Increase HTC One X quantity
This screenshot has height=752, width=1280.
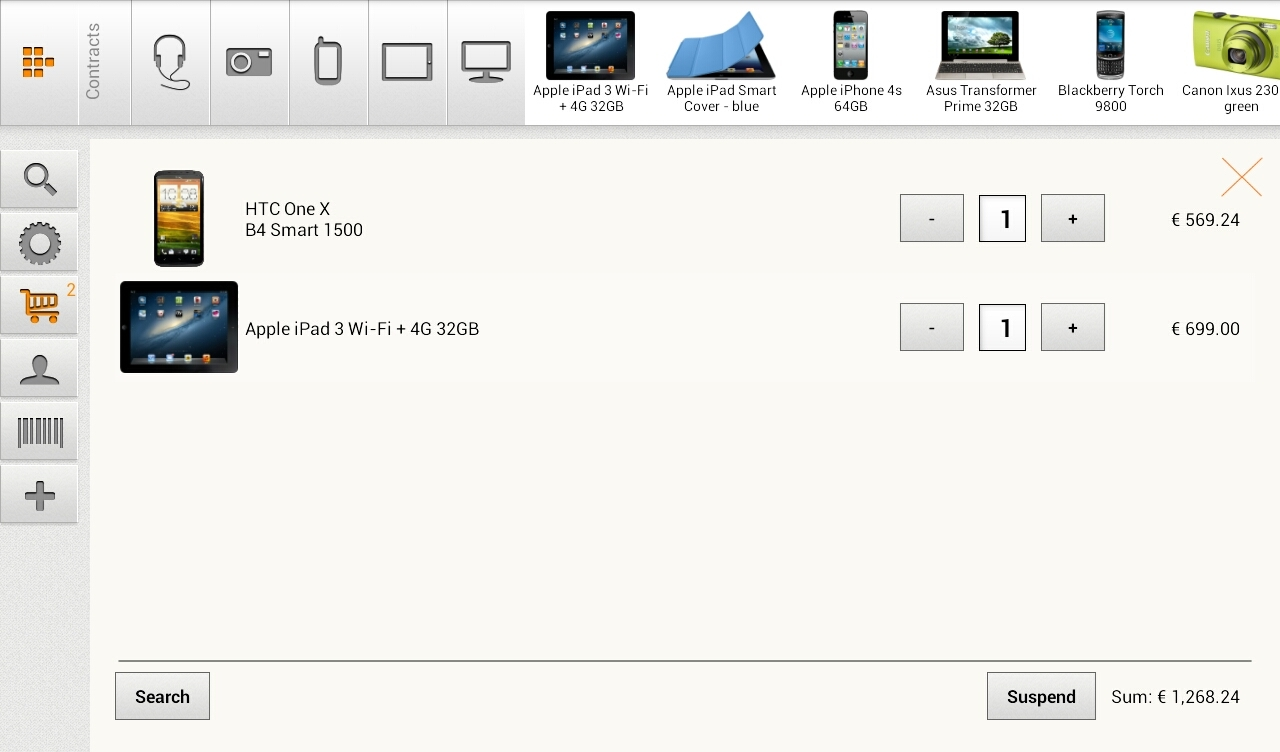click(x=1073, y=218)
